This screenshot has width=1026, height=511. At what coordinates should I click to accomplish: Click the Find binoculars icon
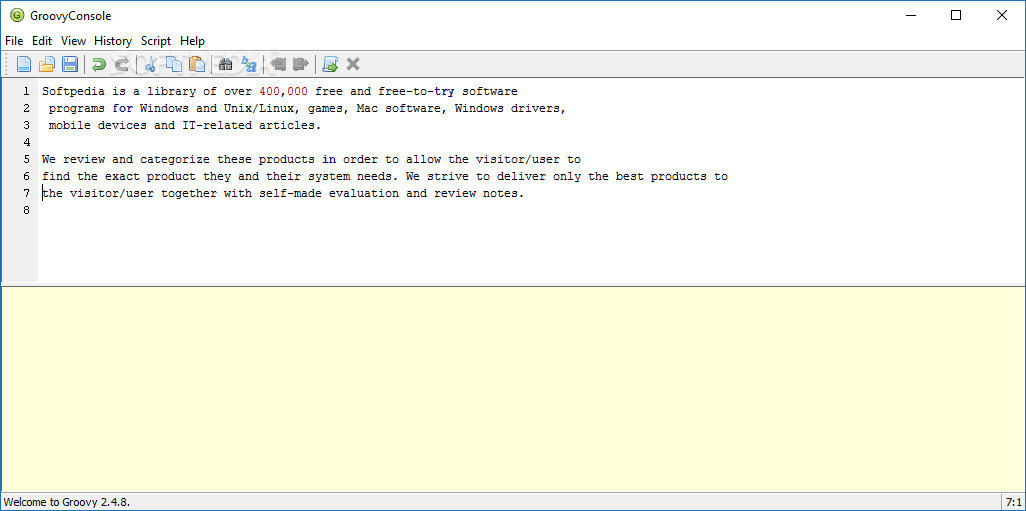[226, 64]
